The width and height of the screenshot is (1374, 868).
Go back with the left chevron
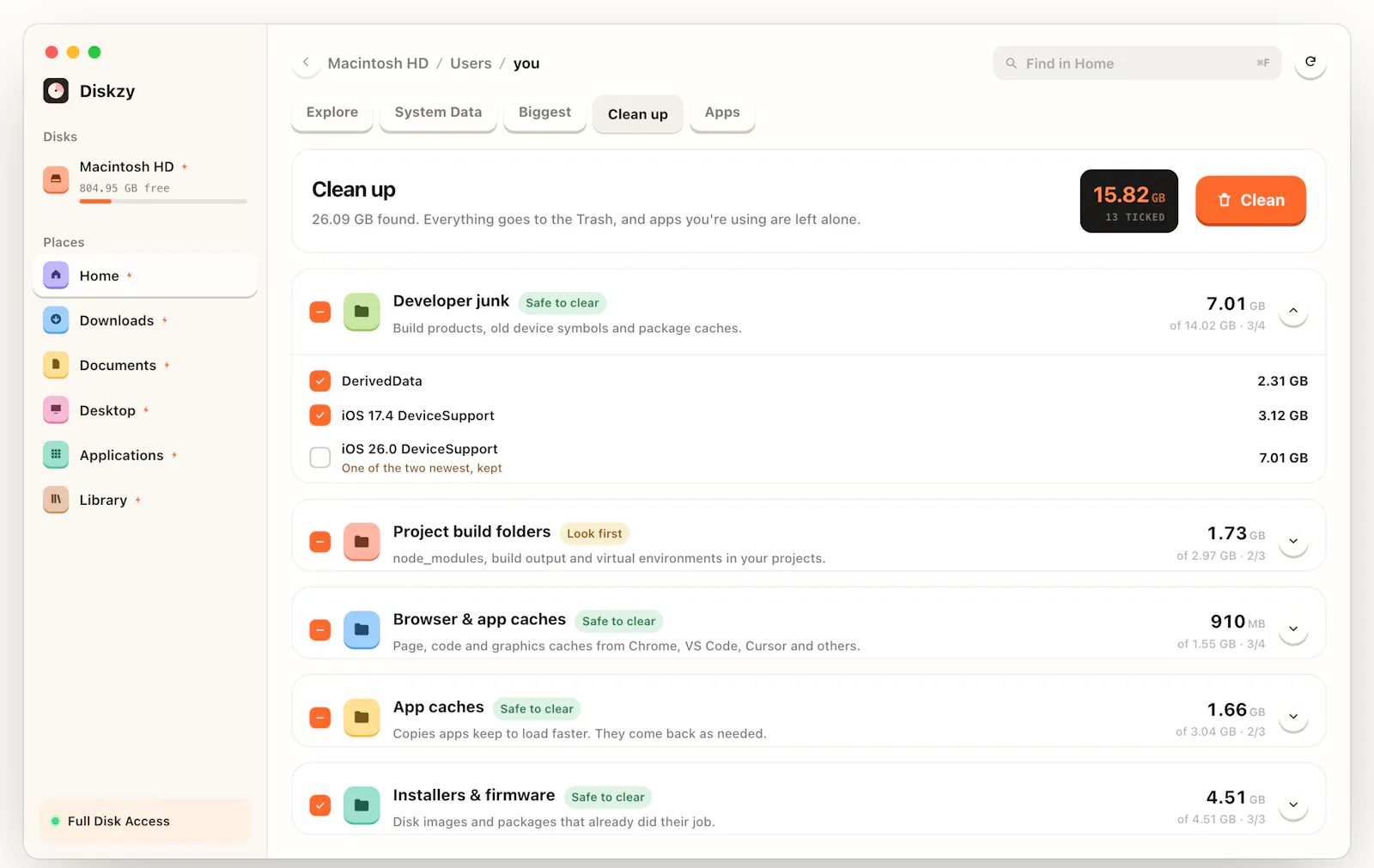306,63
